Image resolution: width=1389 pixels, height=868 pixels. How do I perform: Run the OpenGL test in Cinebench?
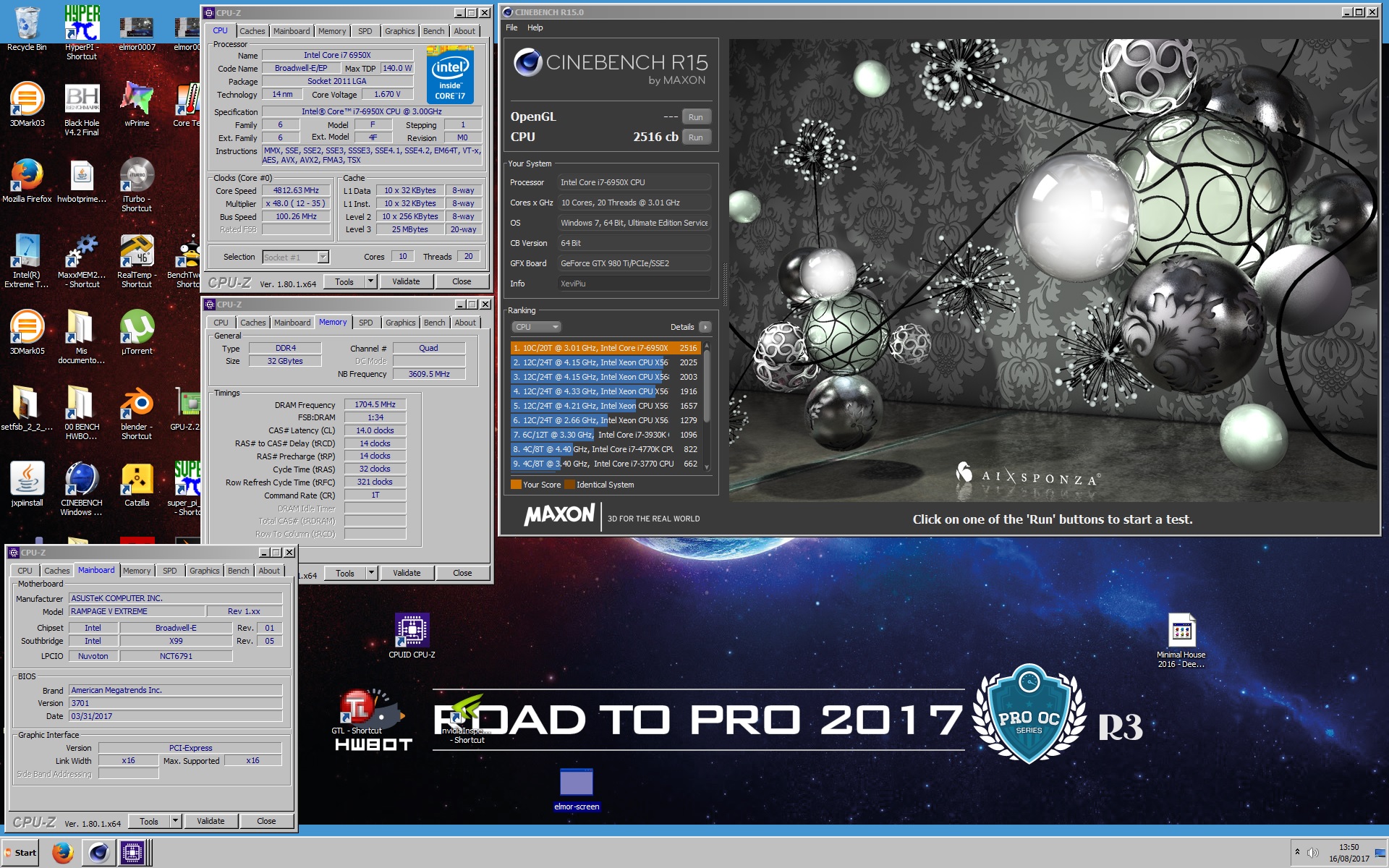(x=696, y=117)
